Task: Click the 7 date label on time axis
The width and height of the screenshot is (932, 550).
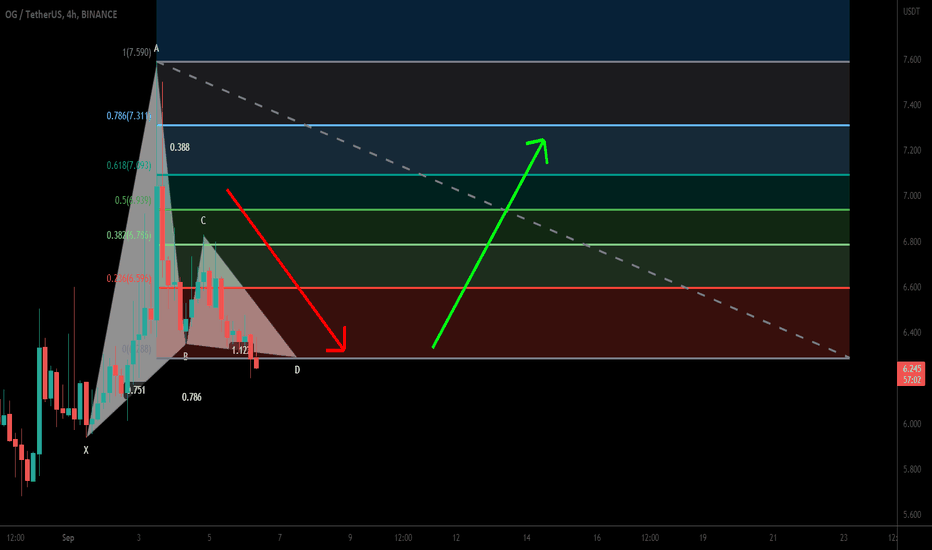Action: (x=280, y=538)
